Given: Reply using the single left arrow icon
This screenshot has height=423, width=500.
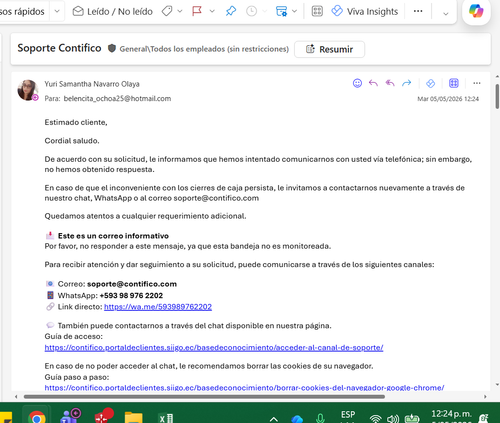Looking at the screenshot, I should click(373, 83).
